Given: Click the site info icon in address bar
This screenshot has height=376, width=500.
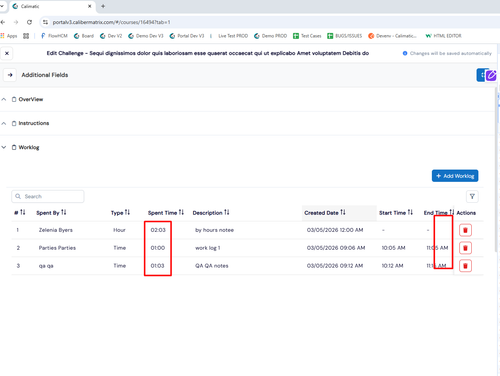Looking at the screenshot, I should pyautogui.click(x=45, y=22).
